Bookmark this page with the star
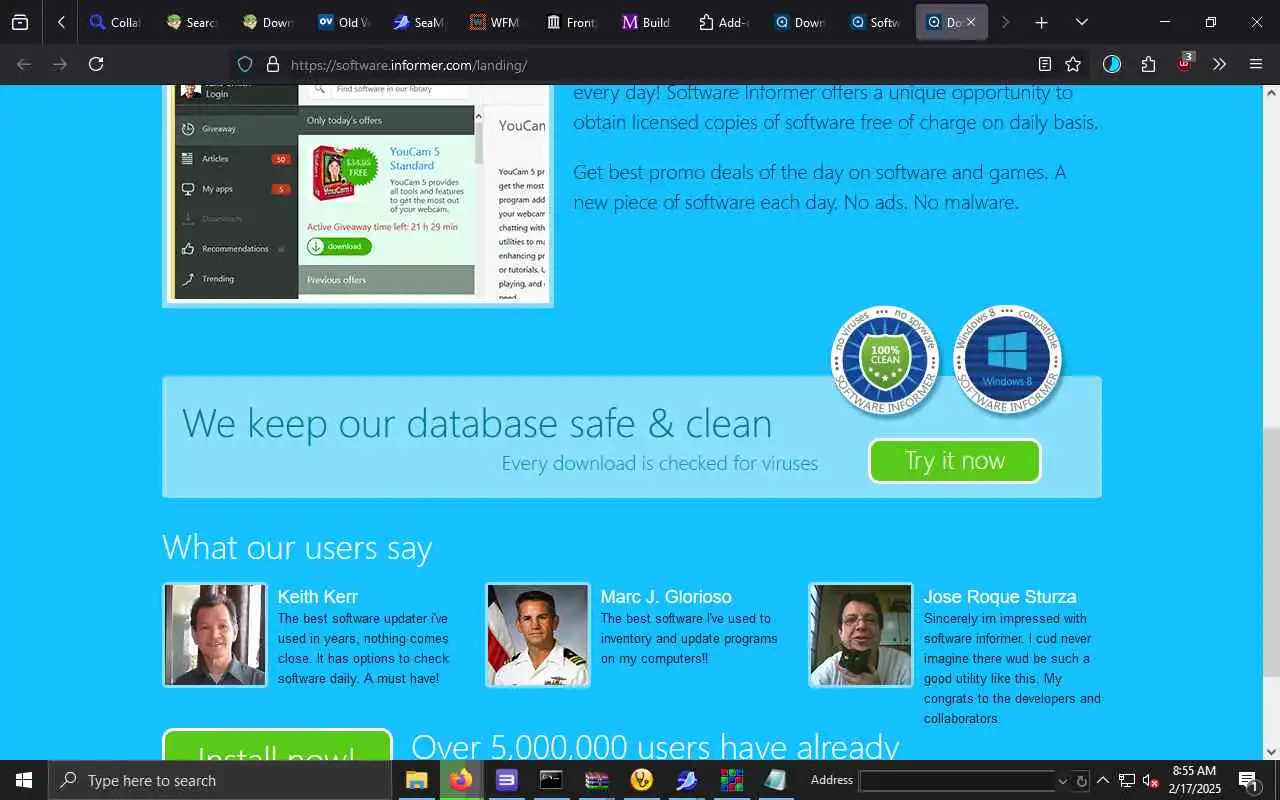 pyautogui.click(x=1073, y=64)
